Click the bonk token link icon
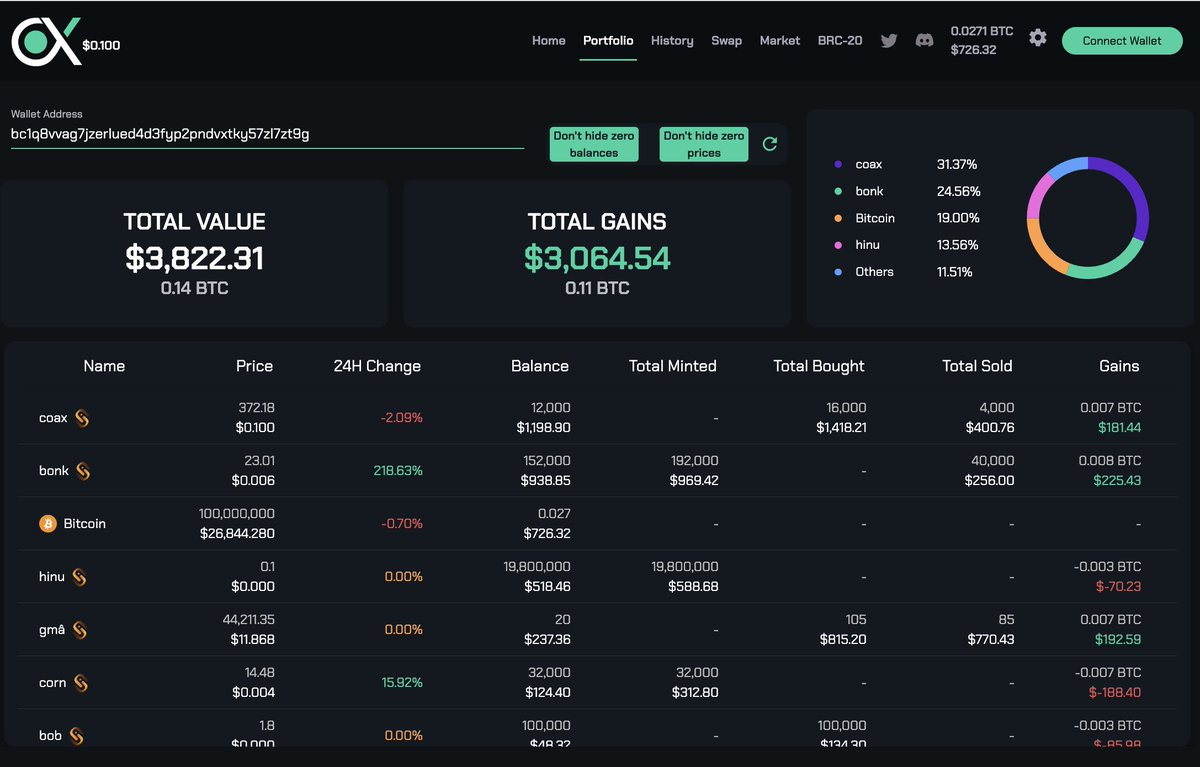 pos(83,471)
